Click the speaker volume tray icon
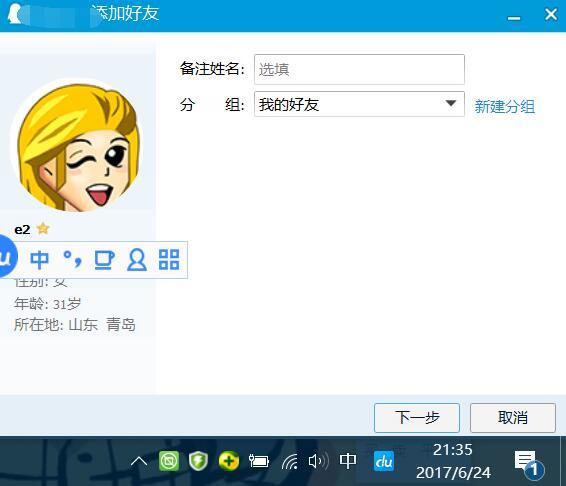 tap(319, 461)
